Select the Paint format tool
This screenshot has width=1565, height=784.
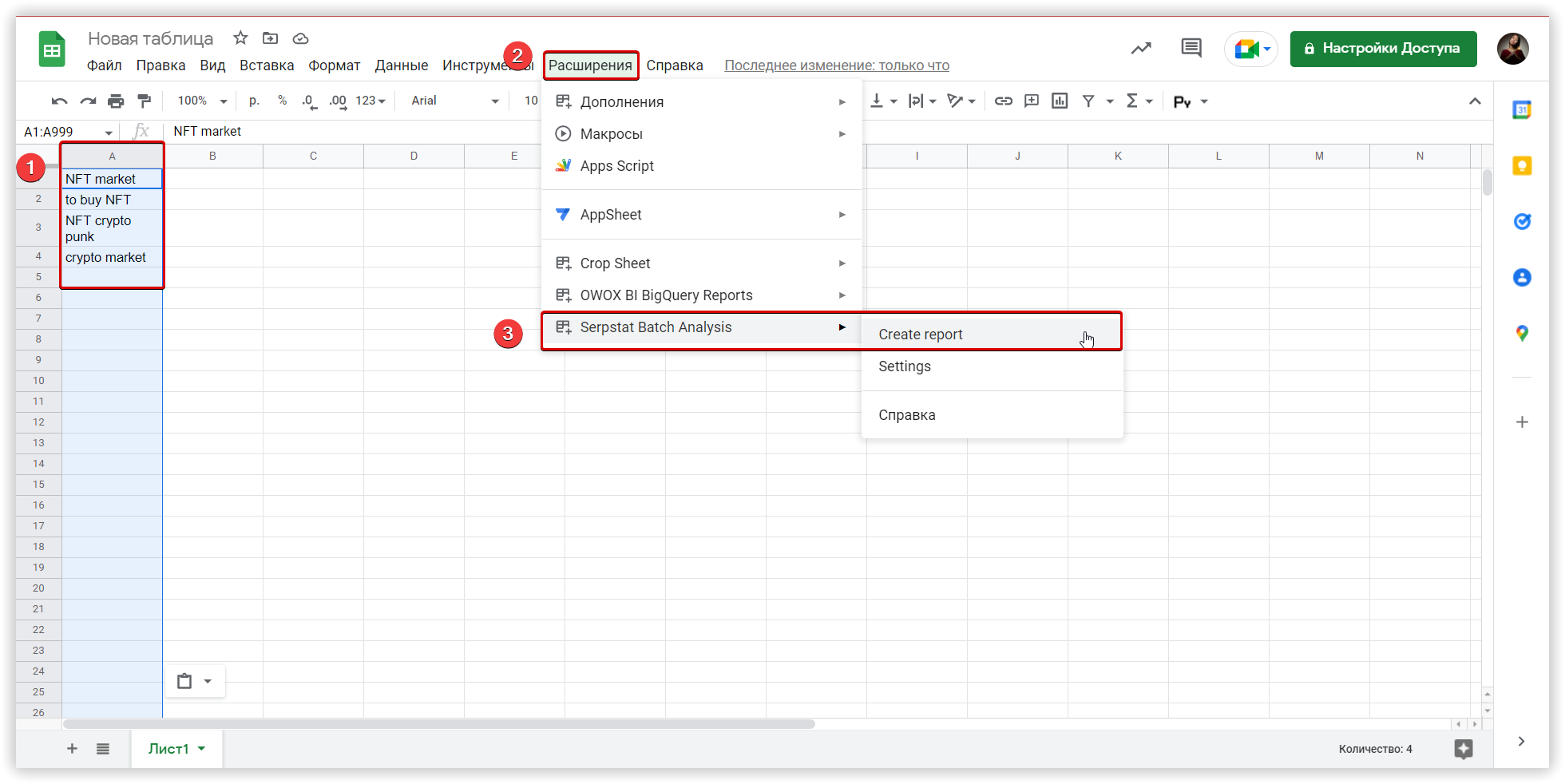pyautogui.click(x=145, y=101)
